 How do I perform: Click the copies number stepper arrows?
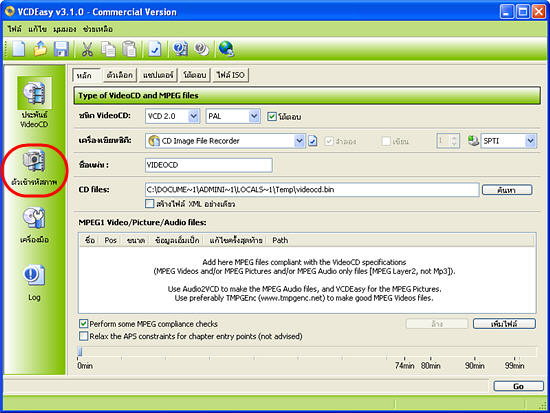[x=454, y=141]
